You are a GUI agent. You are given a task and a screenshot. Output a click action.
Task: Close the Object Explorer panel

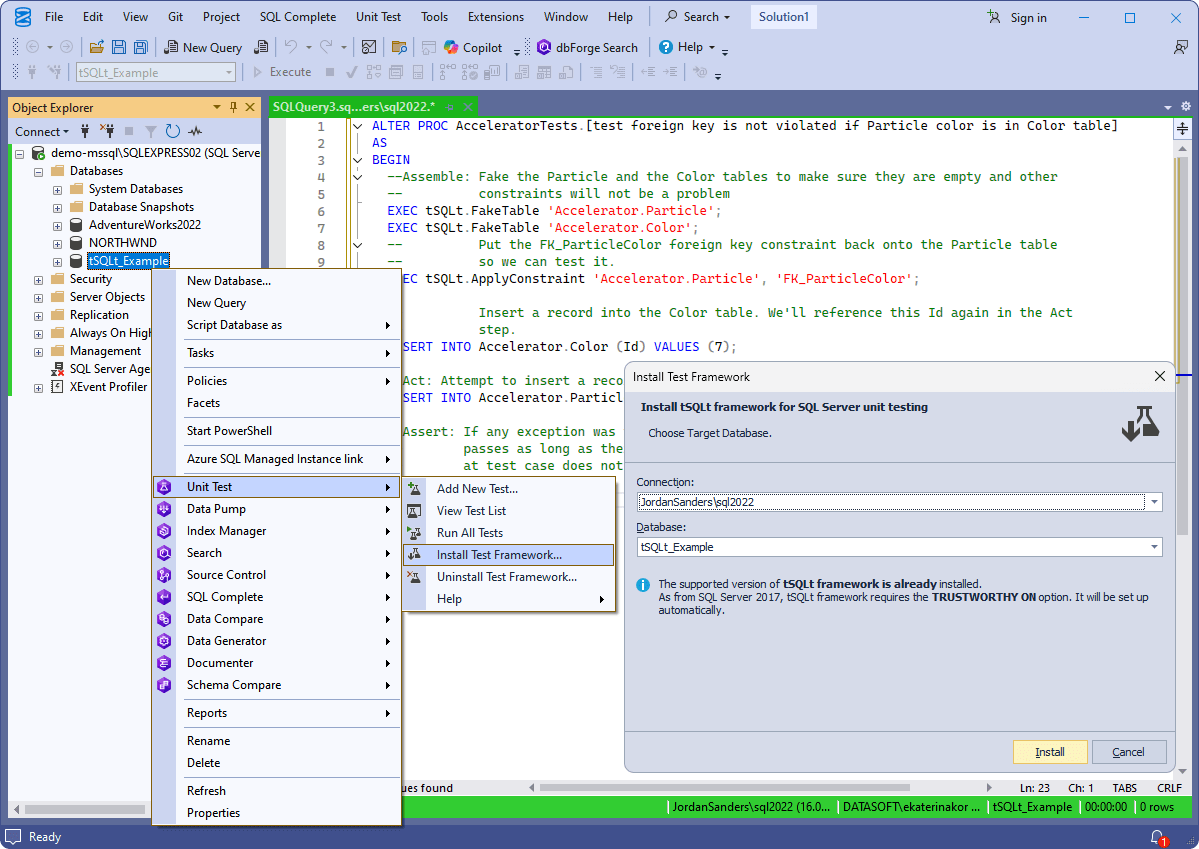coord(250,107)
